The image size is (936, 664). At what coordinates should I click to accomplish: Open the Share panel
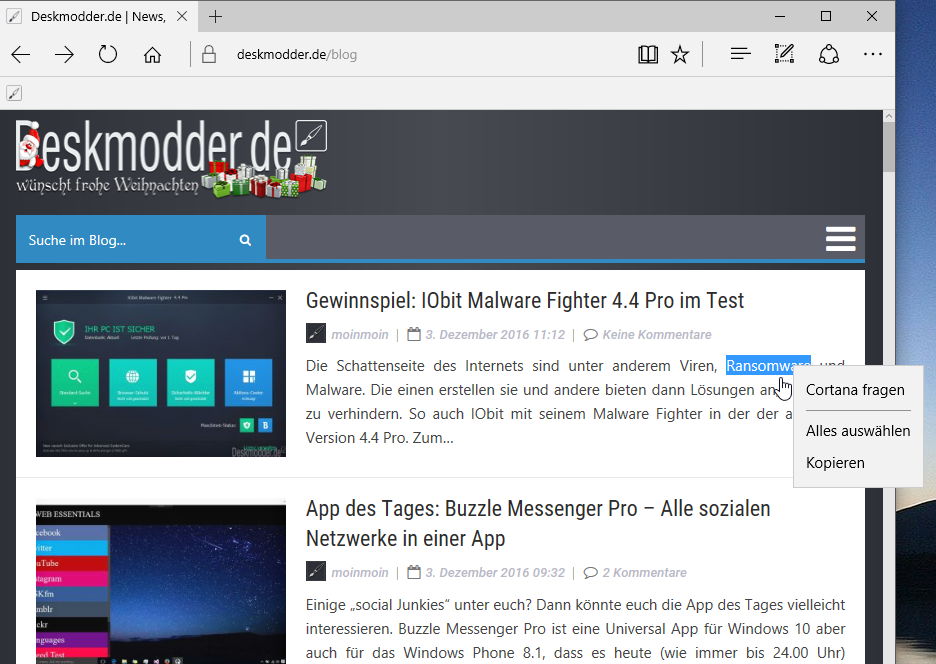coord(829,54)
